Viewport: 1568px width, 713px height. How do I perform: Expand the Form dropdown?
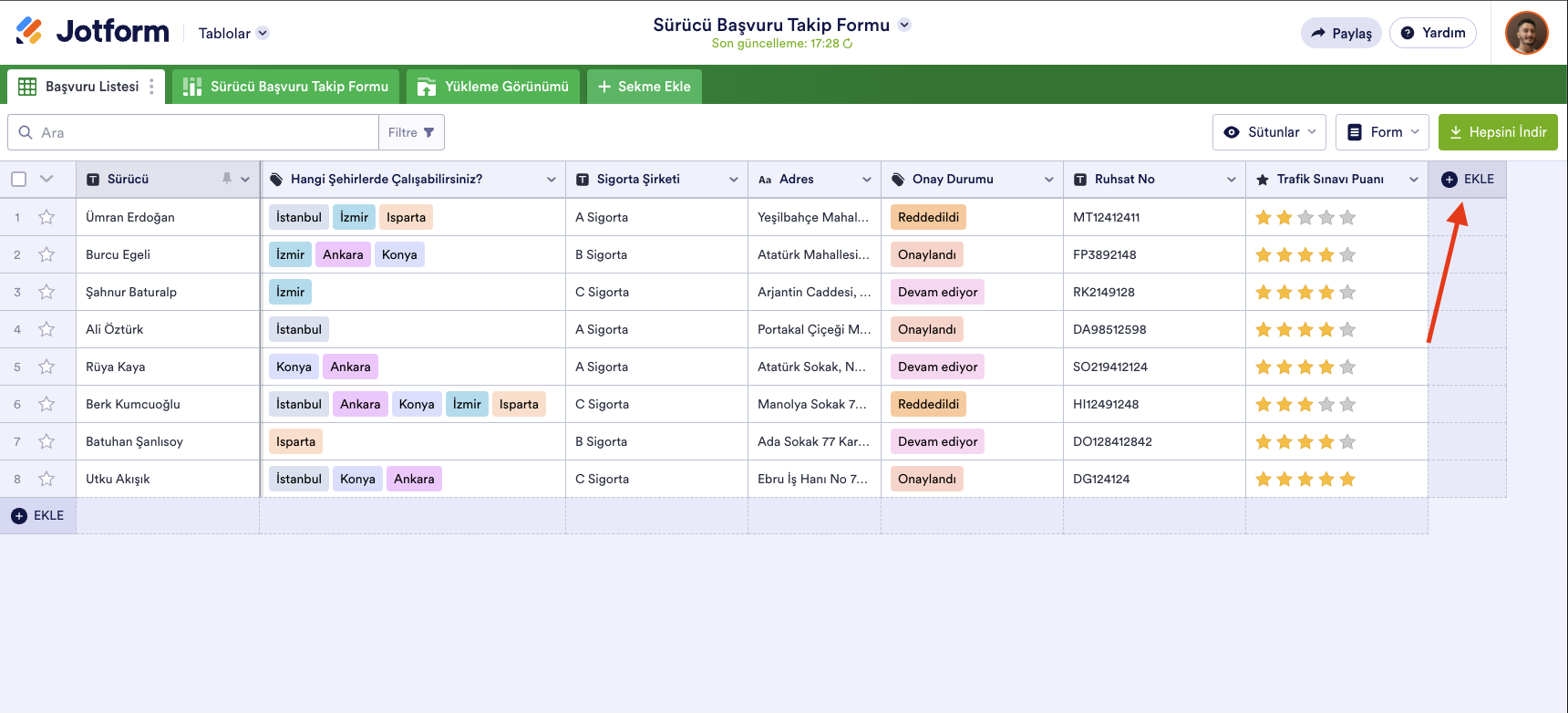pyautogui.click(x=1382, y=132)
